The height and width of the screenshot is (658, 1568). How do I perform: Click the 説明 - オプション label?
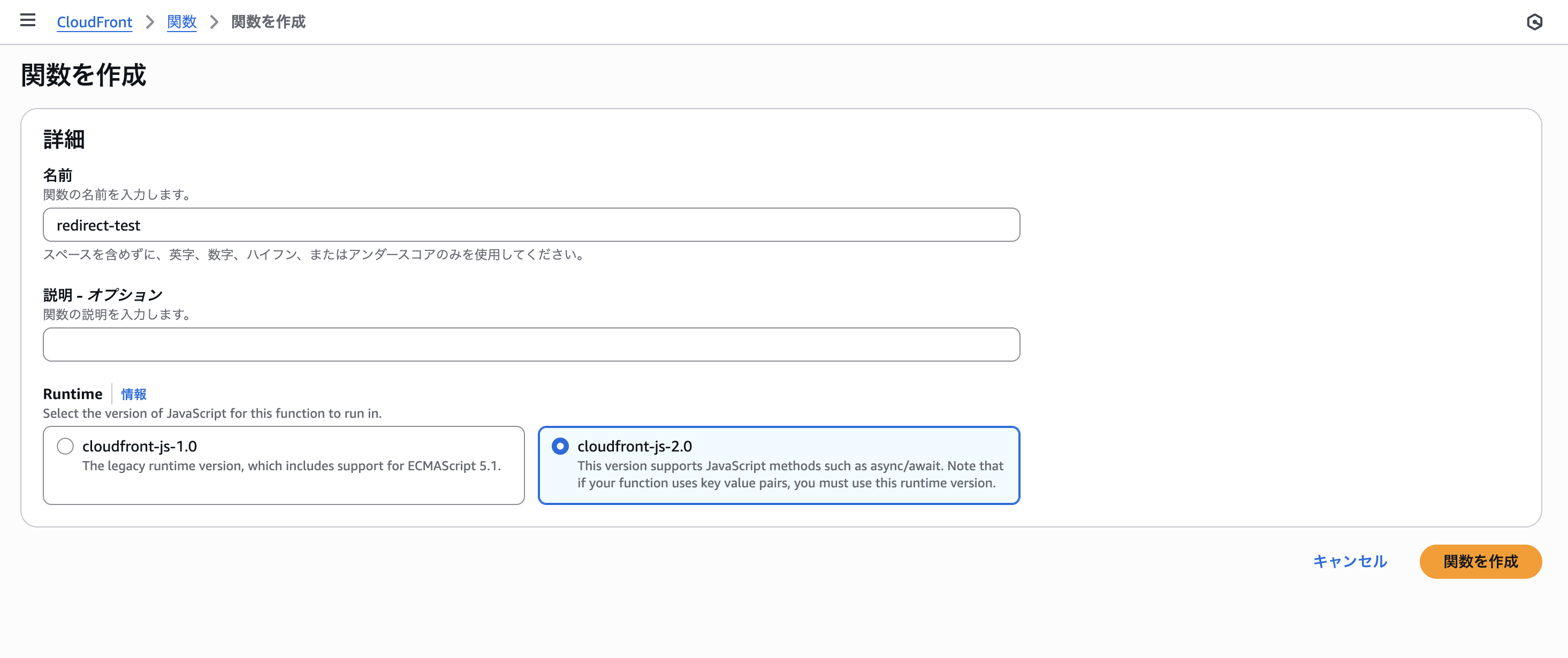point(103,295)
